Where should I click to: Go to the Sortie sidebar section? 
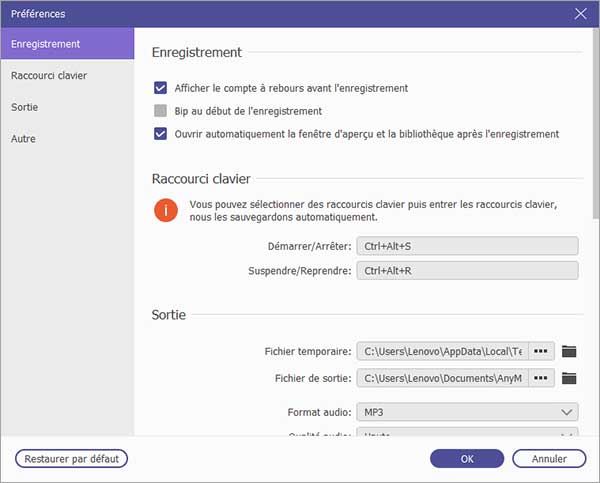67,107
